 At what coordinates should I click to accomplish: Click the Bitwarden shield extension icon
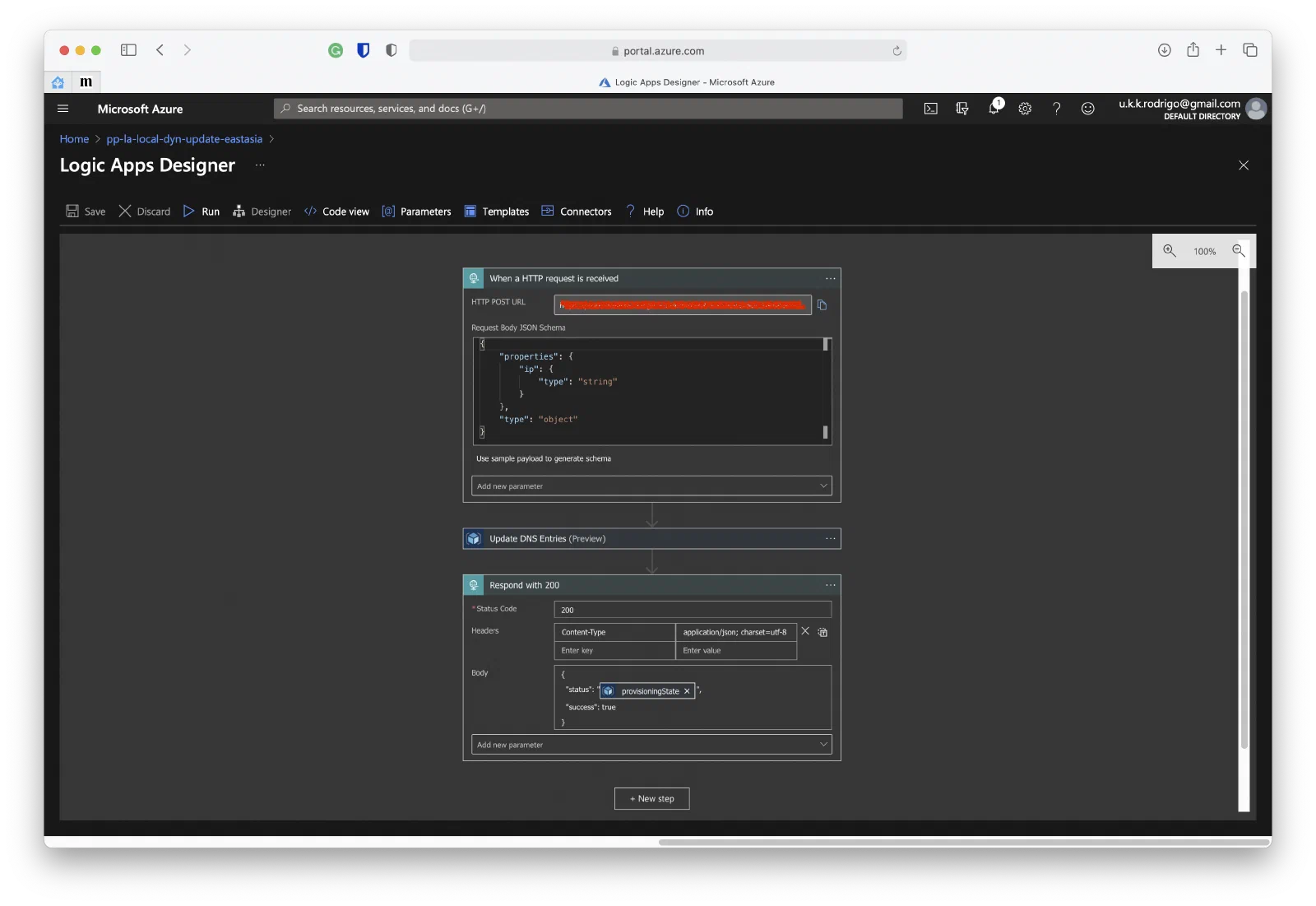363,50
